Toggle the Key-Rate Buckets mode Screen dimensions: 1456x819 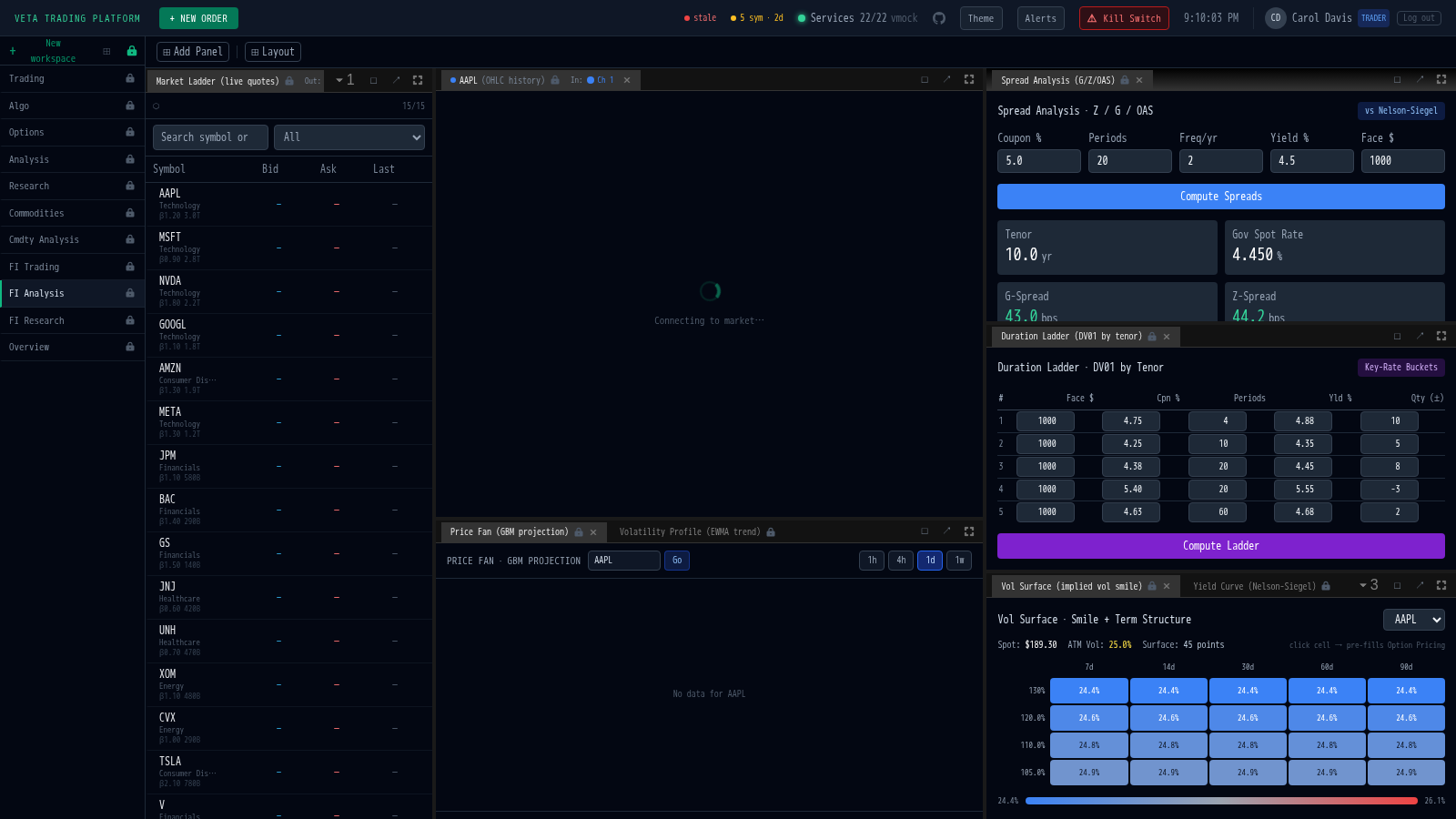pos(1400,368)
